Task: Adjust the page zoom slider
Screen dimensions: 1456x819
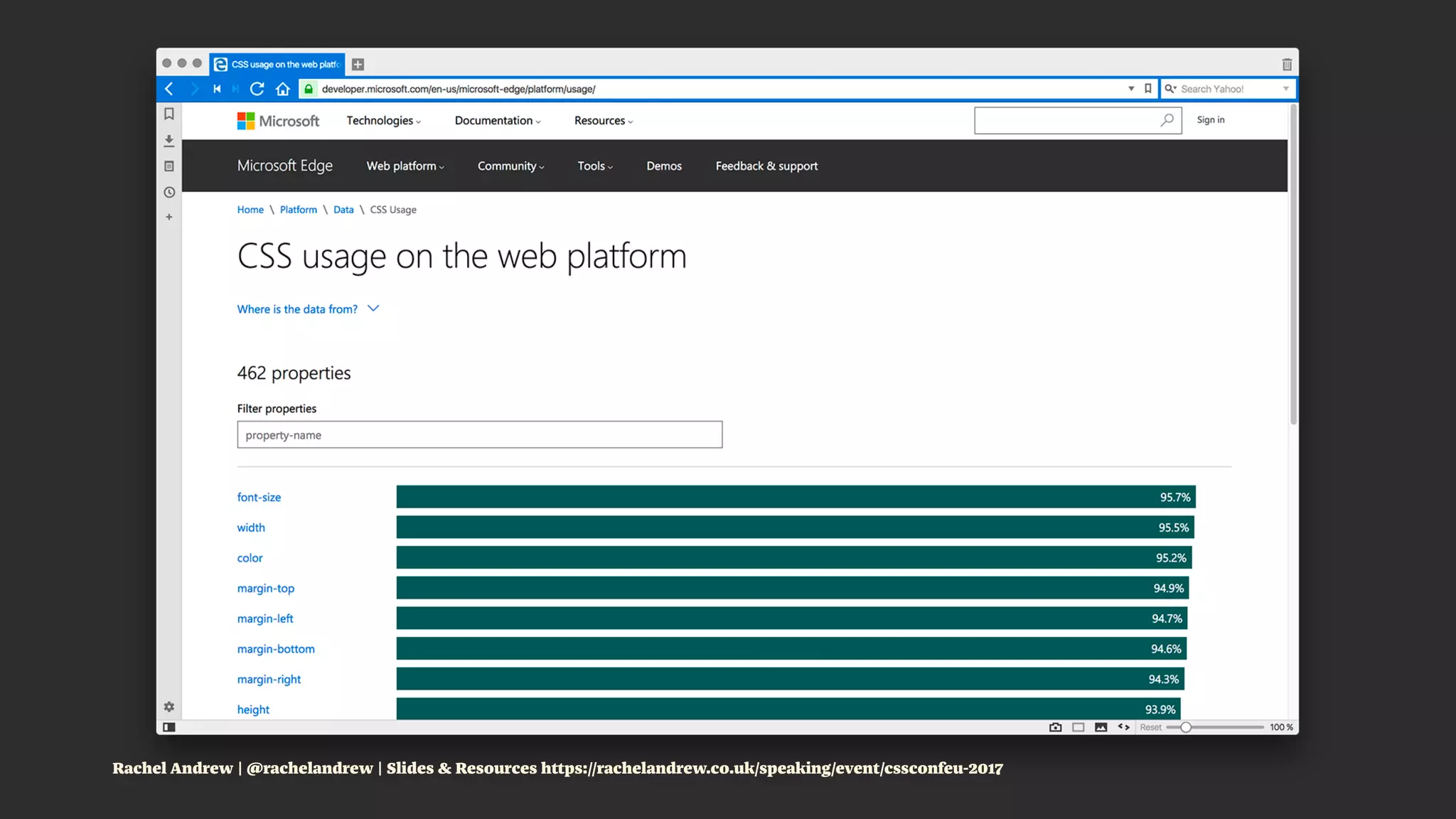Action: (x=1186, y=727)
